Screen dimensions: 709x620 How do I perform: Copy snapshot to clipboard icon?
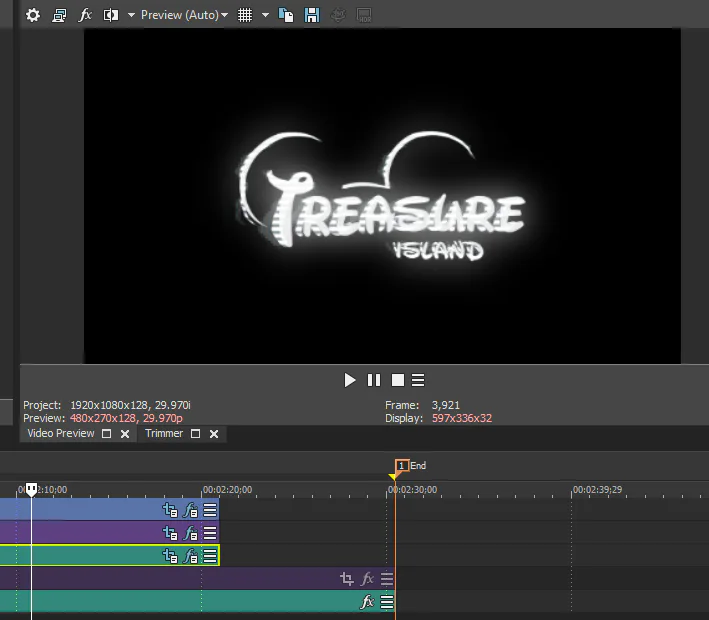(x=286, y=15)
